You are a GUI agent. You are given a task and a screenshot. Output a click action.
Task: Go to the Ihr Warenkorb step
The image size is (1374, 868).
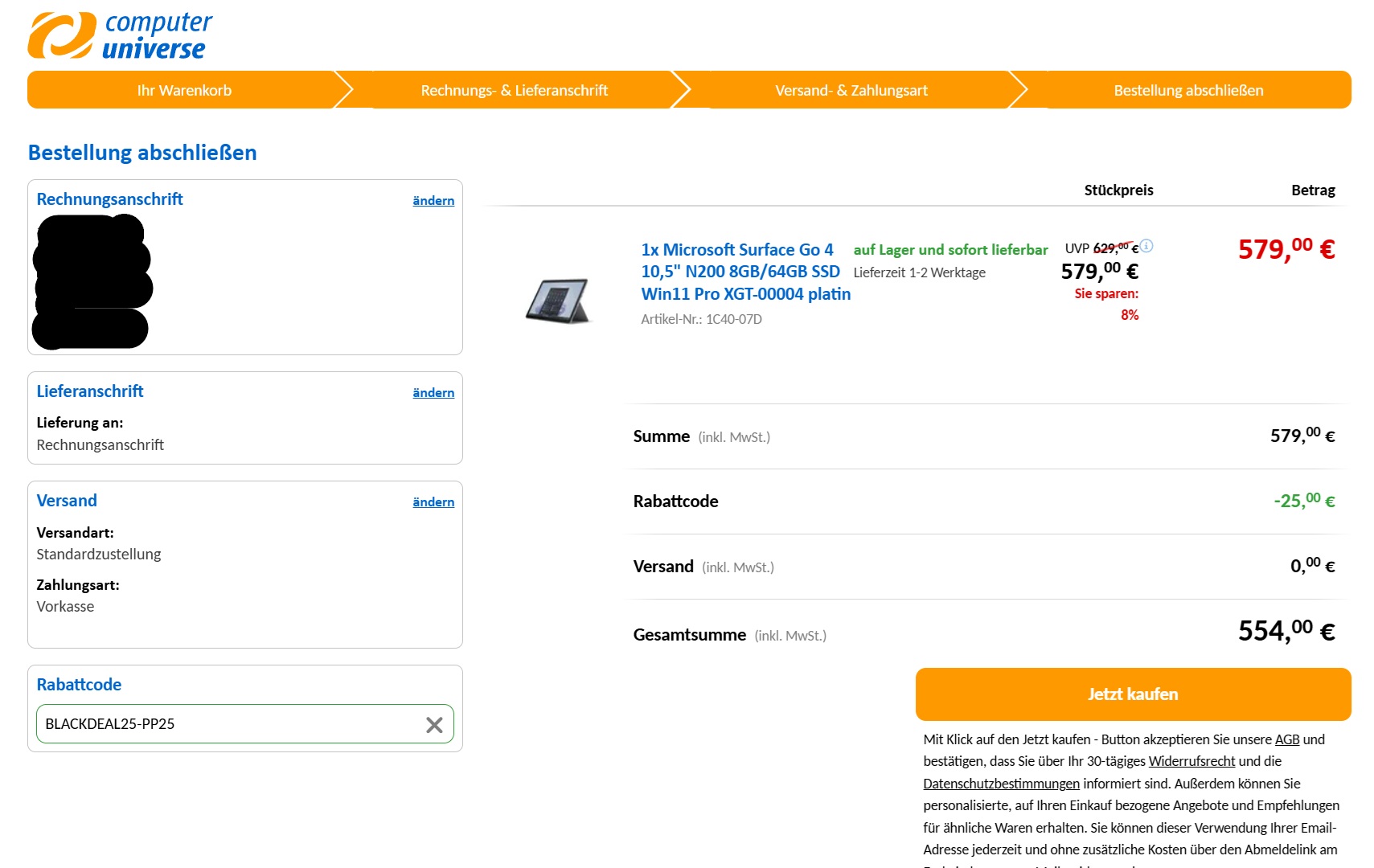click(x=184, y=89)
